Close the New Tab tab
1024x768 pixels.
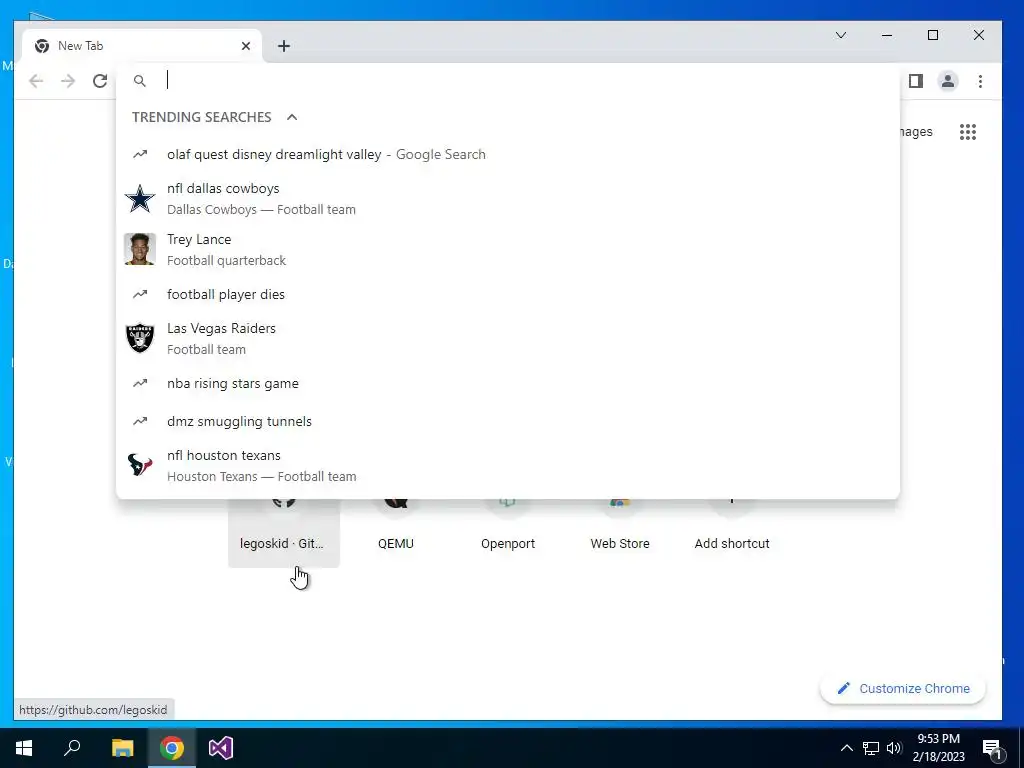click(x=246, y=46)
